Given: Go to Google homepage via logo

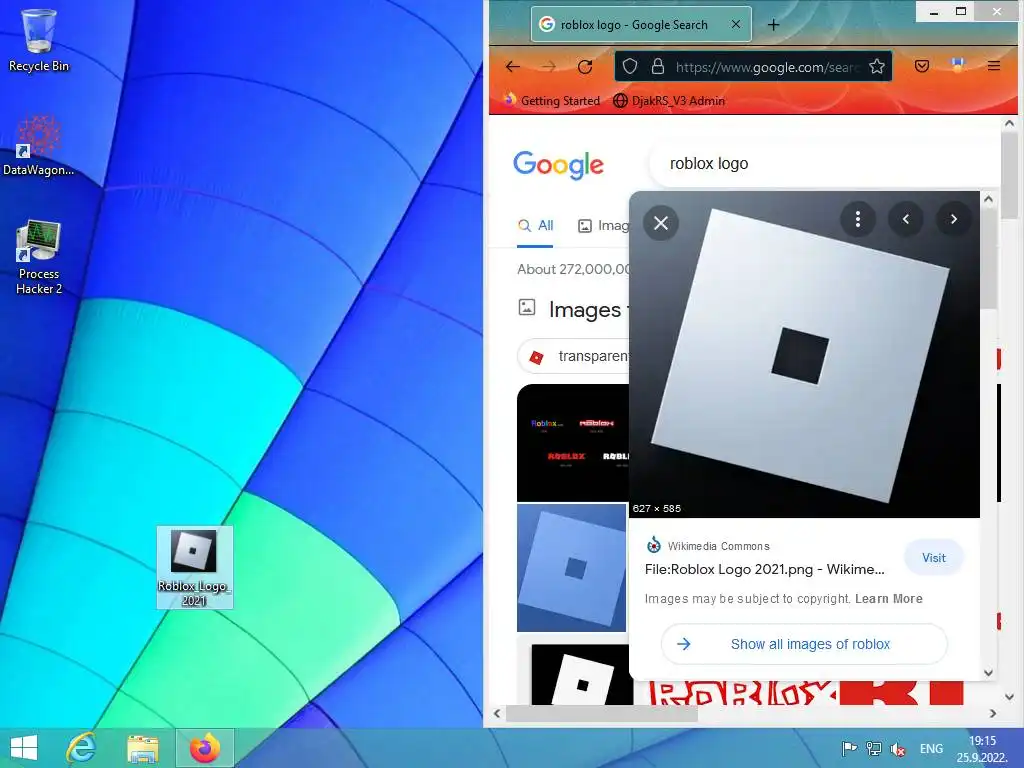Looking at the screenshot, I should (558, 164).
